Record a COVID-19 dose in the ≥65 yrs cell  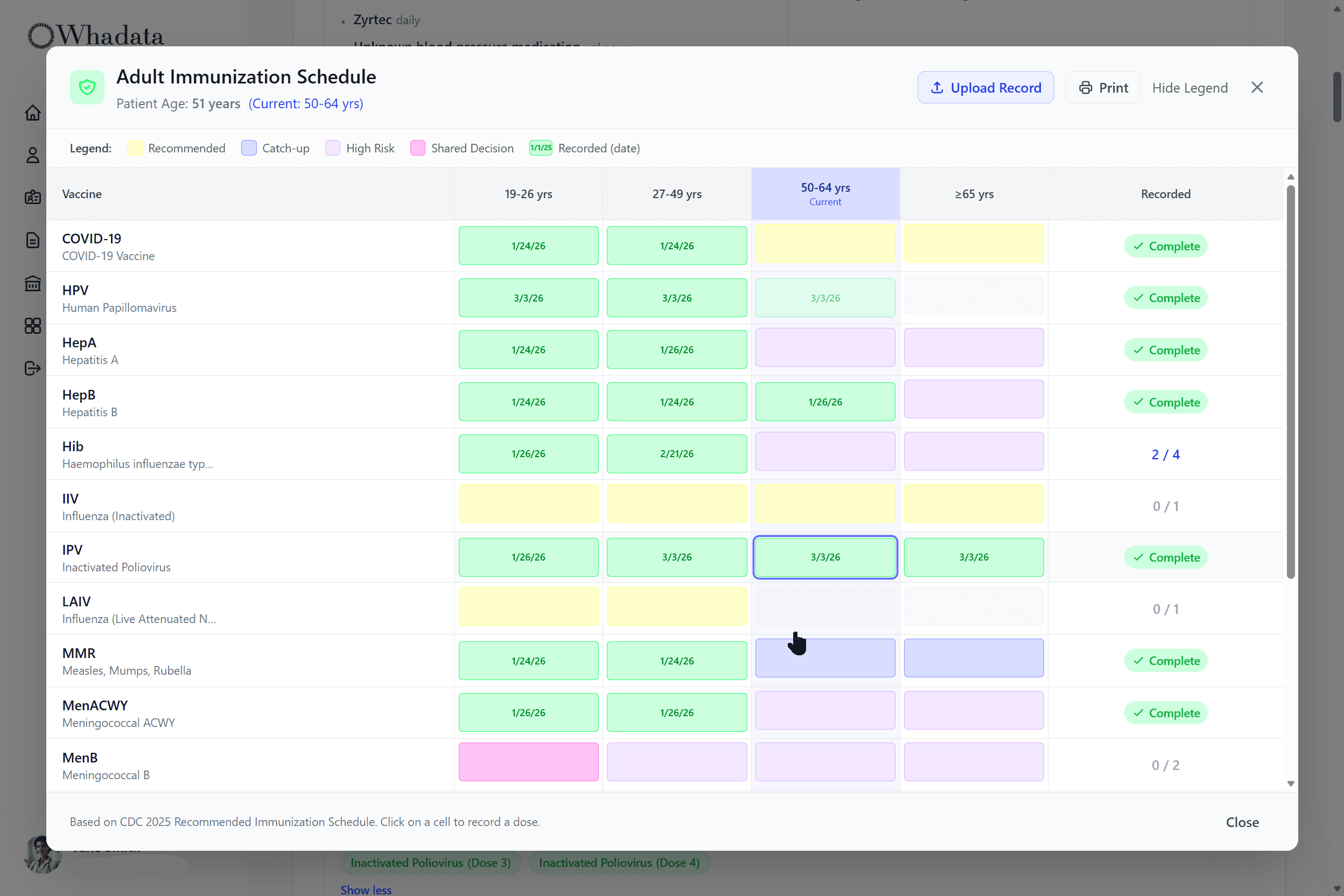pyautogui.click(x=973, y=243)
